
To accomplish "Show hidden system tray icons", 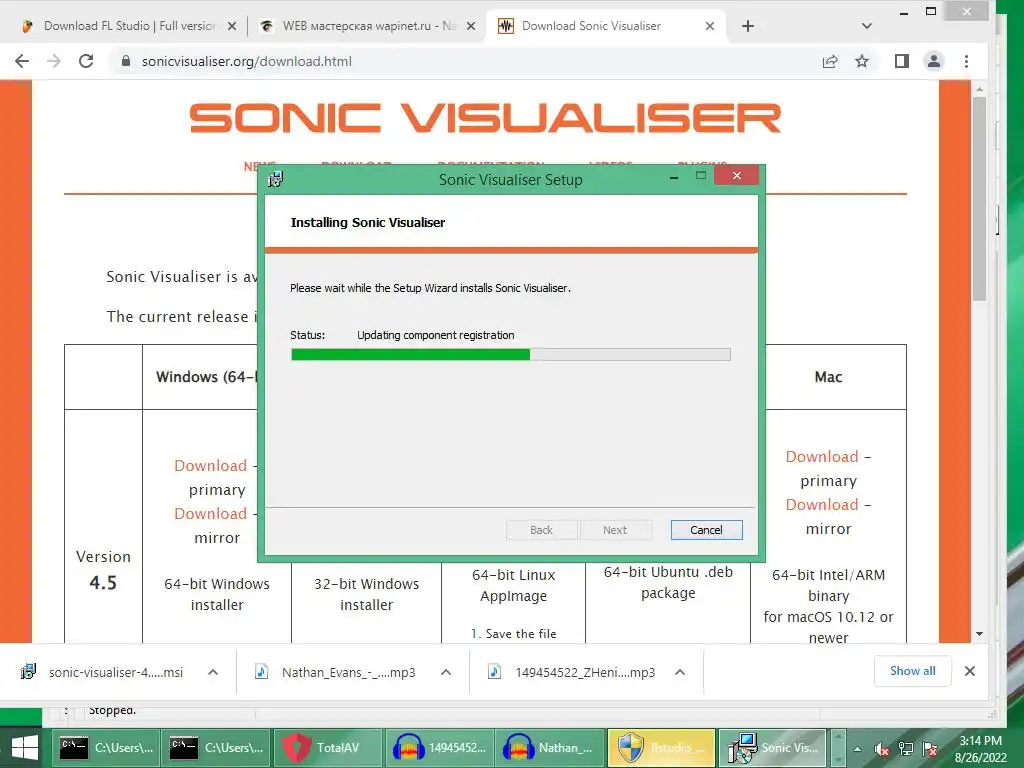I will [x=857, y=749].
